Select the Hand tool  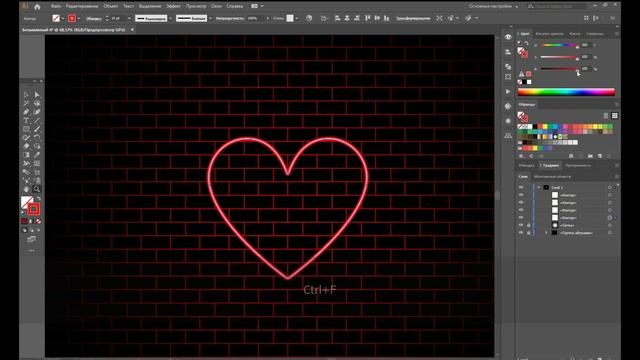click(x=27, y=189)
